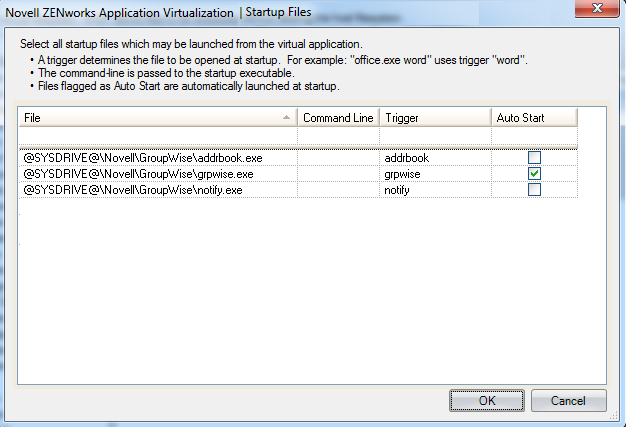
Task: Toggle the File column sort arrow
Action: pos(286,117)
